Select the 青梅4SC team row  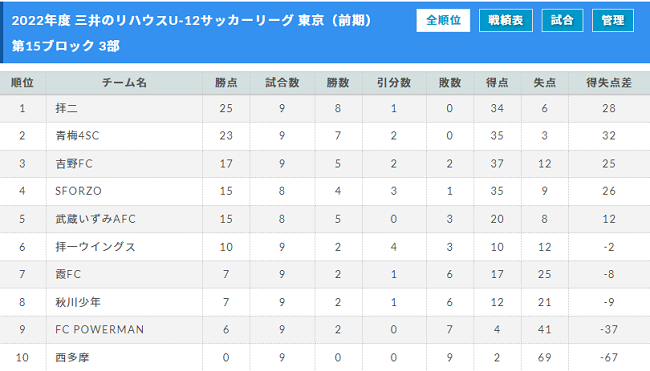[325, 136]
